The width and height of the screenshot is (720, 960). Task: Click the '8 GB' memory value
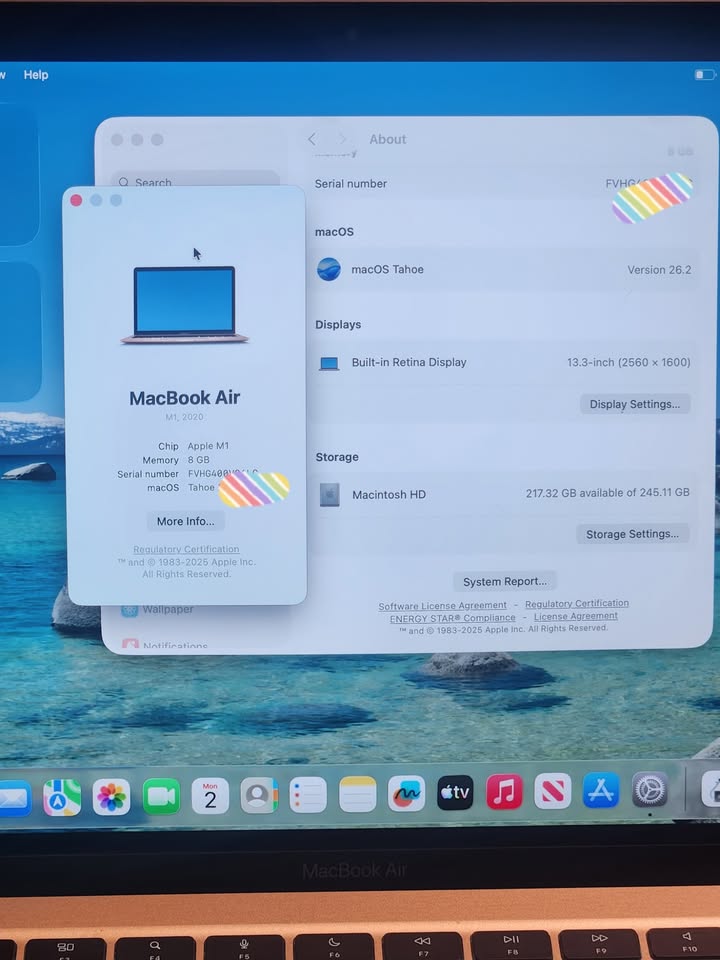tap(198, 459)
